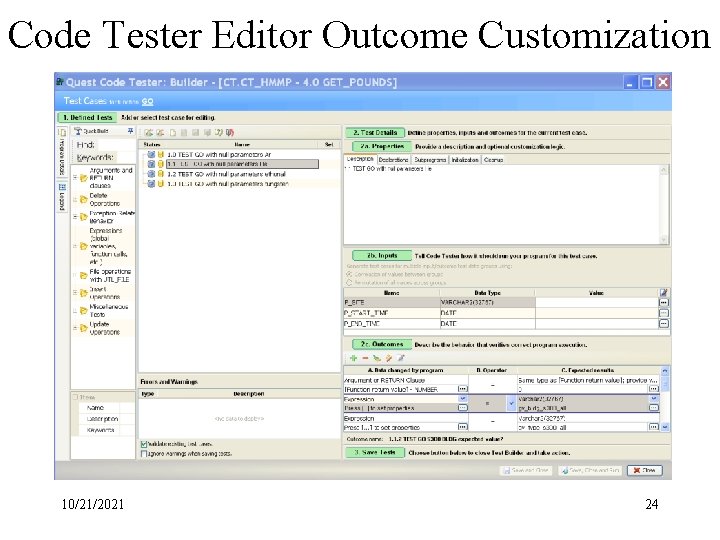Click scroll-down arrow of Outcomes grid scrollbar
Image resolution: width=720 pixels, height=540 pixels.
click(x=664, y=427)
